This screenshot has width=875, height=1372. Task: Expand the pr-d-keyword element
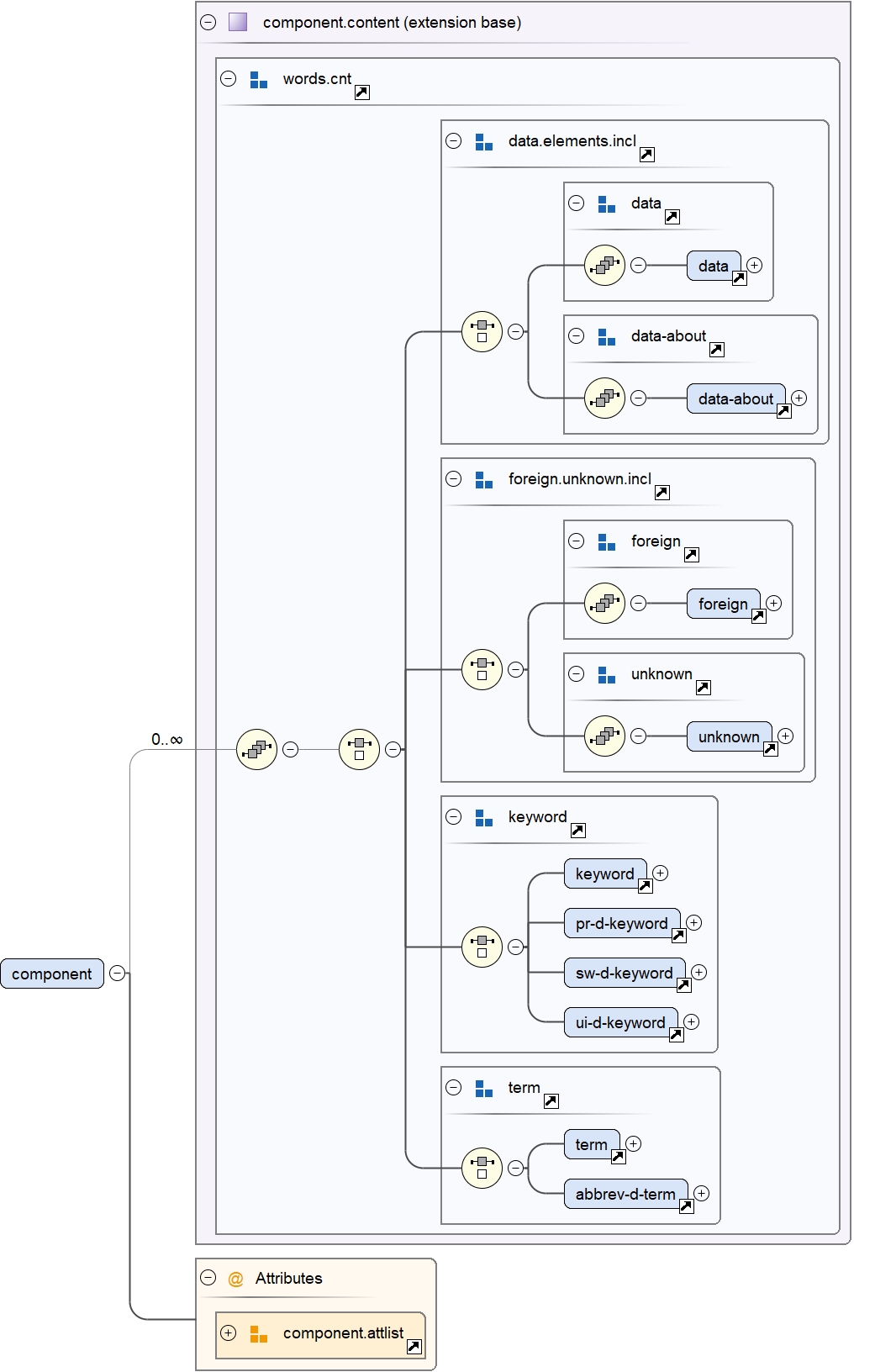click(693, 922)
